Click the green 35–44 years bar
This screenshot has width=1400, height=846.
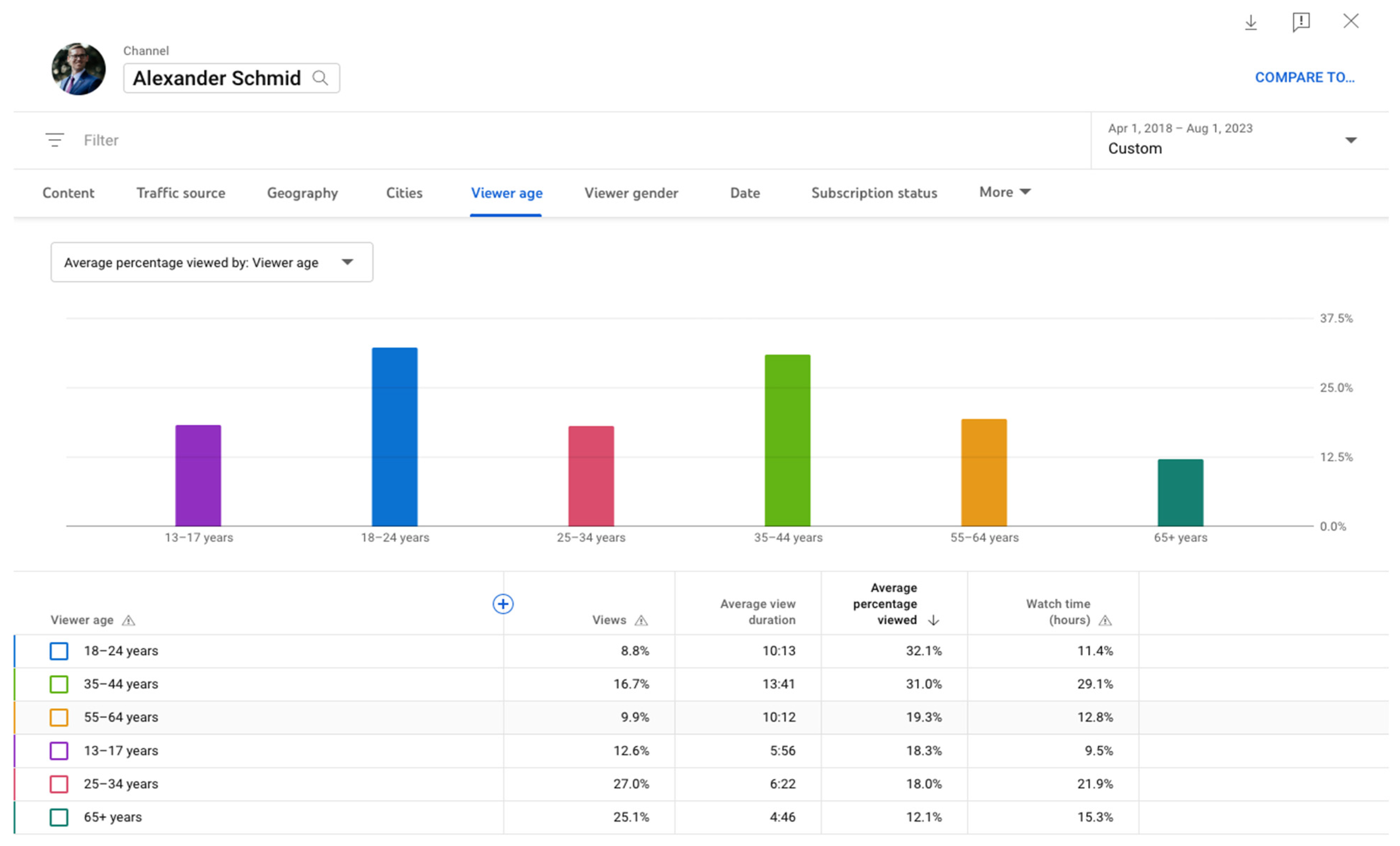787,440
